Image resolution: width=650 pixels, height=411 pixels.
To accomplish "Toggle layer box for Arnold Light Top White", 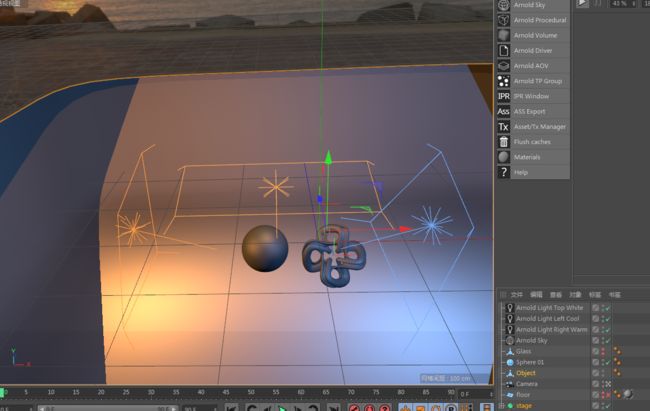I will coord(595,308).
